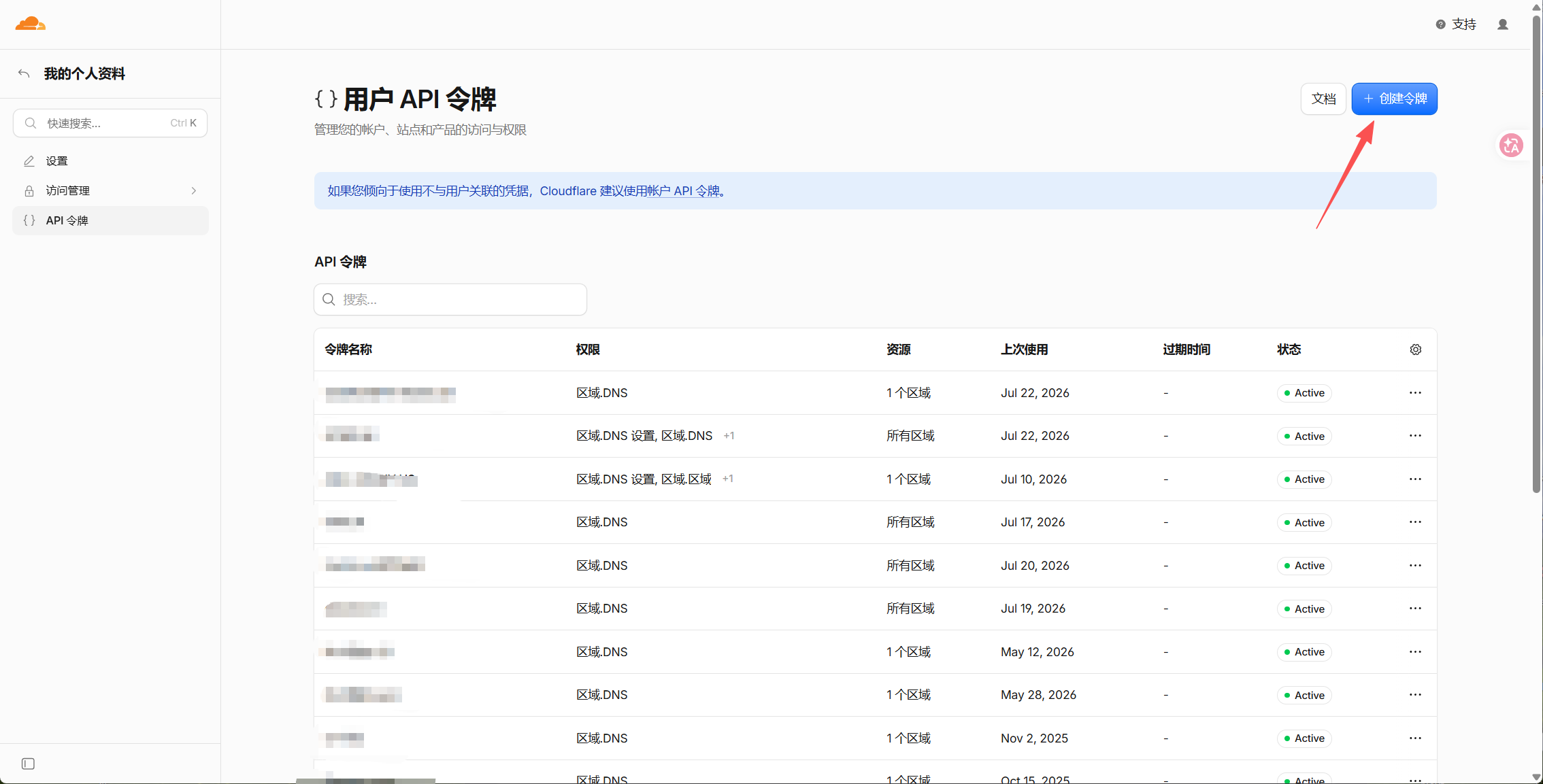The height and width of the screenshot is (784, 1543).
Task: Click the 创建令牌 button
Action: pos(1394,99)
